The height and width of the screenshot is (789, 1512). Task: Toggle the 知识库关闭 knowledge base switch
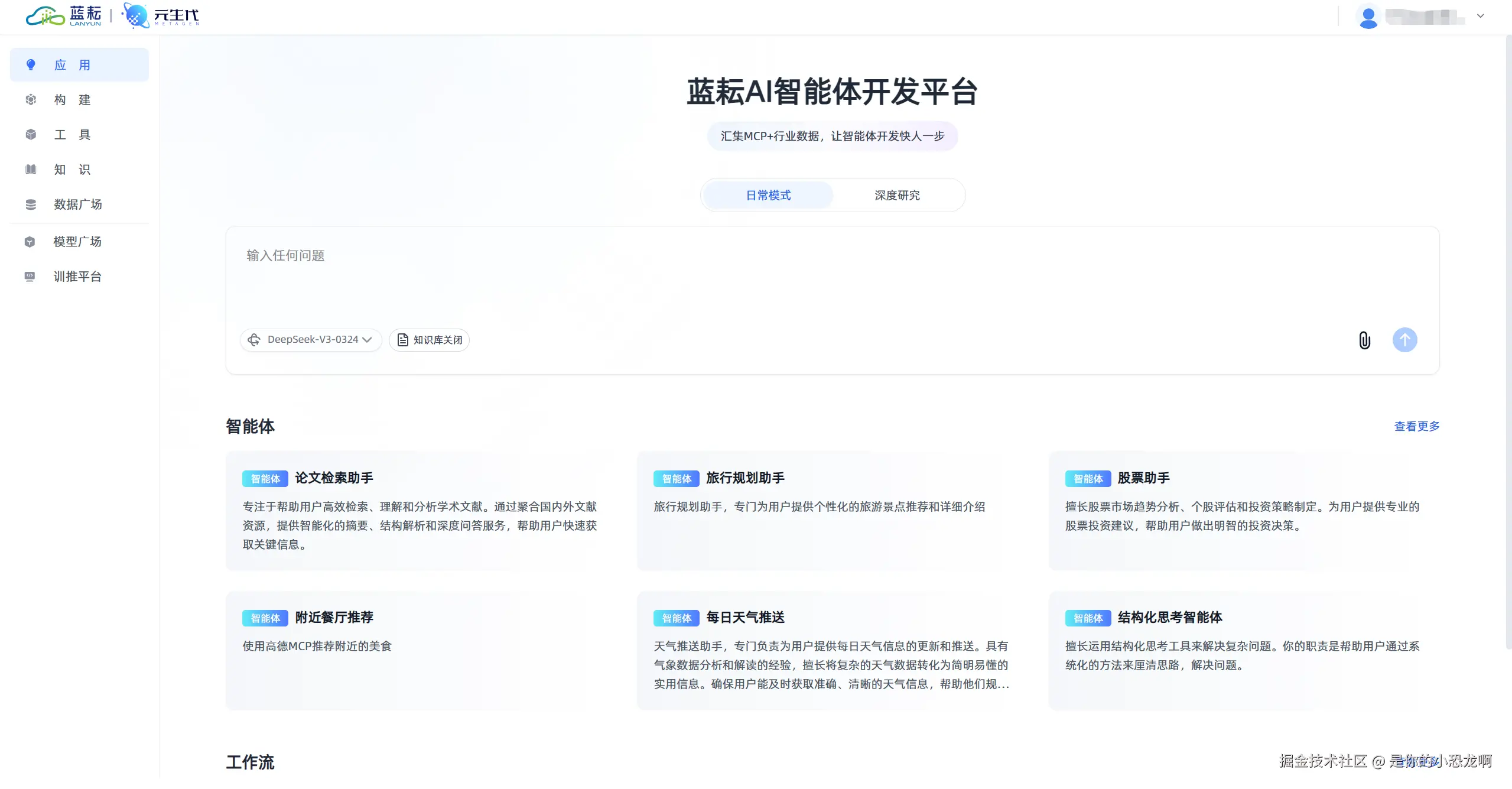[x=429, y=340]
